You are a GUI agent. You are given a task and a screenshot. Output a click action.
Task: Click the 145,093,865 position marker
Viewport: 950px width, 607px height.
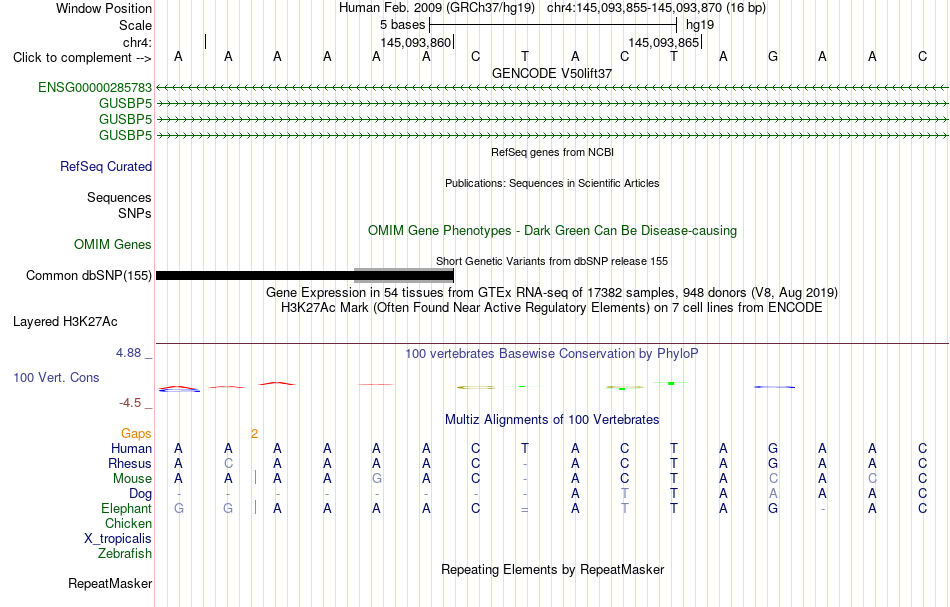(665, 42)
